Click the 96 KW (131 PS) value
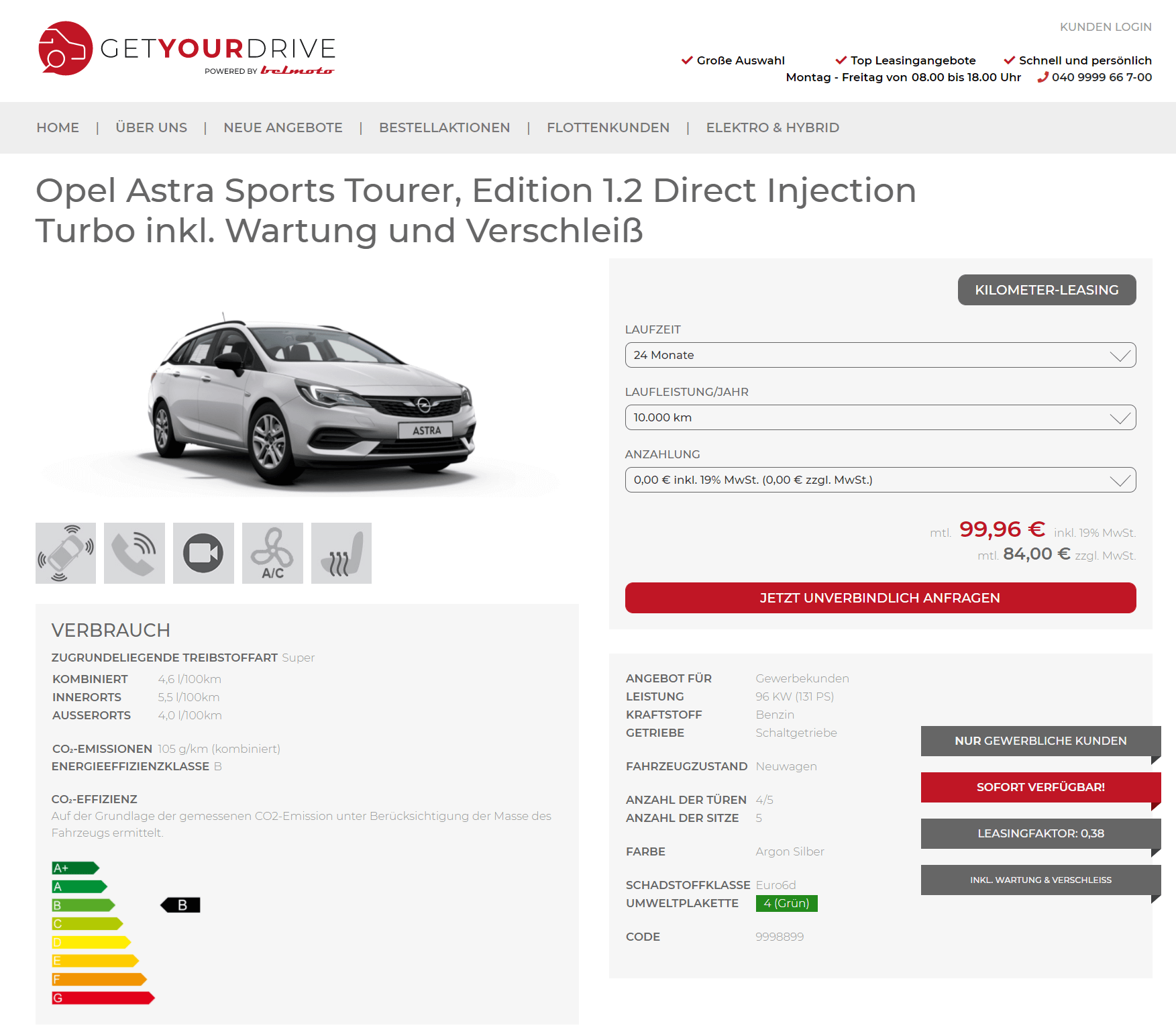This screenshot has width=1176, height=1036. coord(794,696)
